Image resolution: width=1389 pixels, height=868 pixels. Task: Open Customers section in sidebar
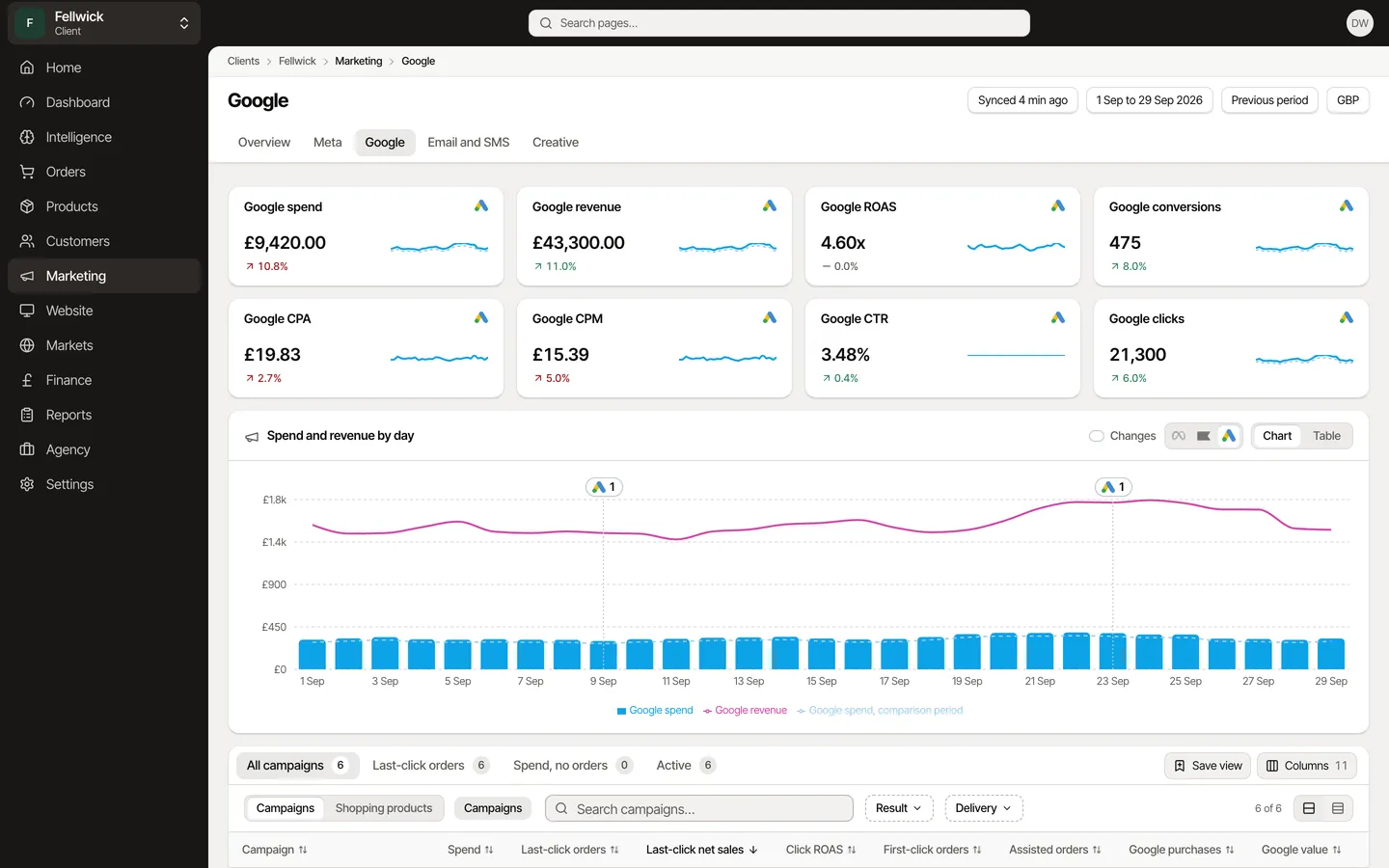point(104,241)
